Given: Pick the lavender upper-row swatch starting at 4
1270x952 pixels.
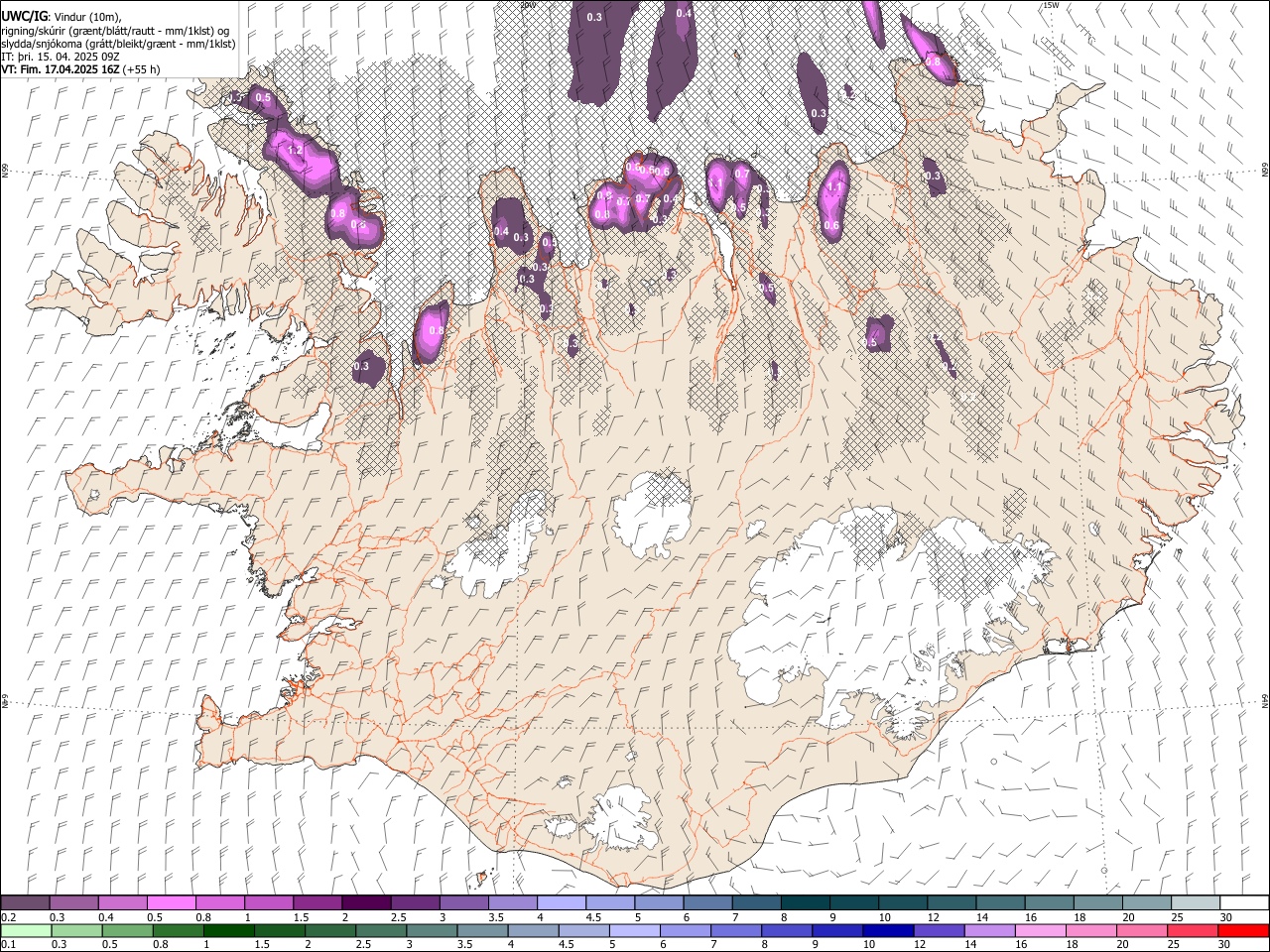Looking at the screenshot, I should point(562,903).
